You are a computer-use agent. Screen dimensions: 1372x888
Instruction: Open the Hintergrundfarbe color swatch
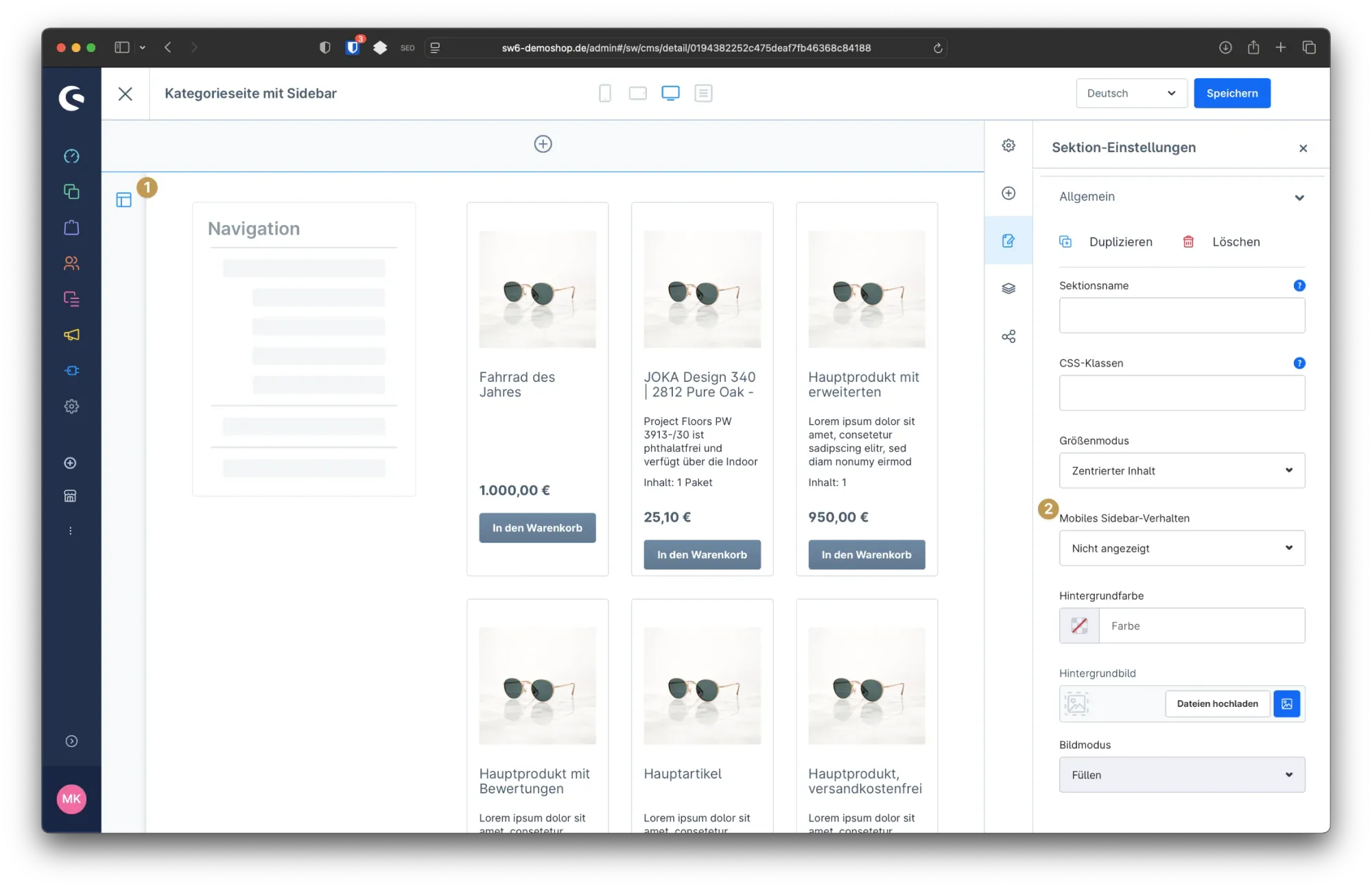click(x=1078, y=625)
